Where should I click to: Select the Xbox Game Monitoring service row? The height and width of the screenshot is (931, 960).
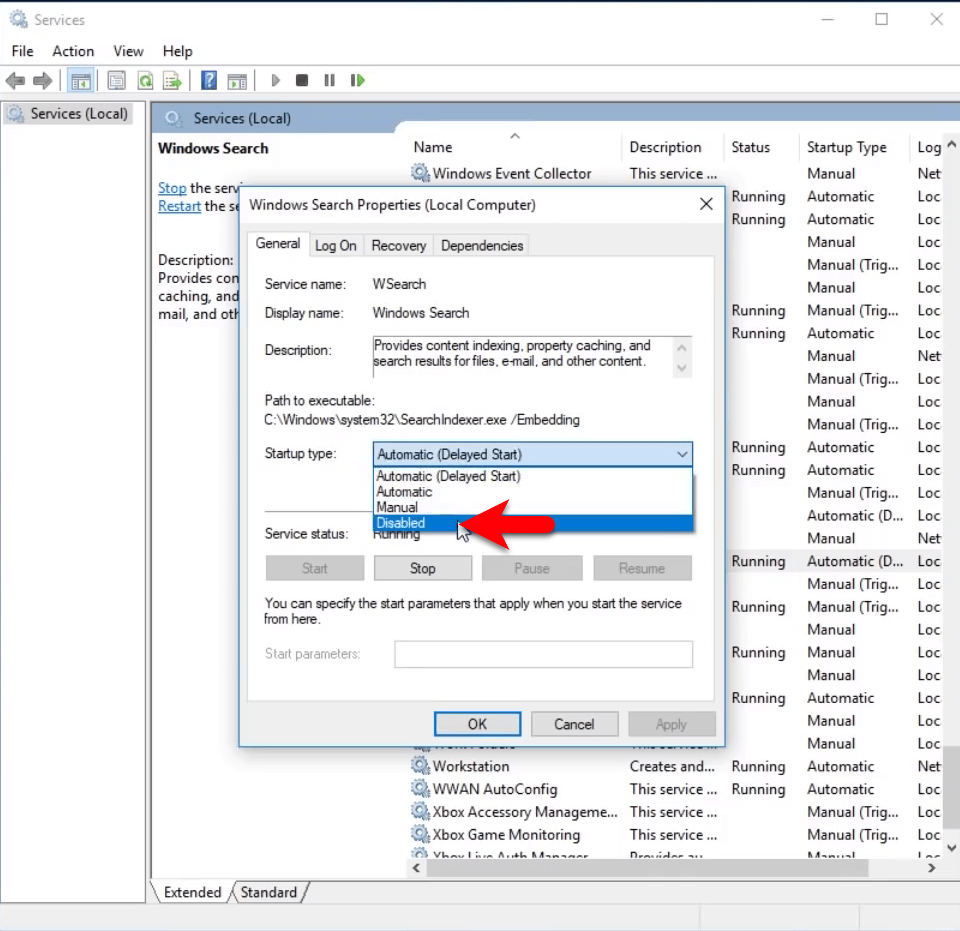coord(677,834)
